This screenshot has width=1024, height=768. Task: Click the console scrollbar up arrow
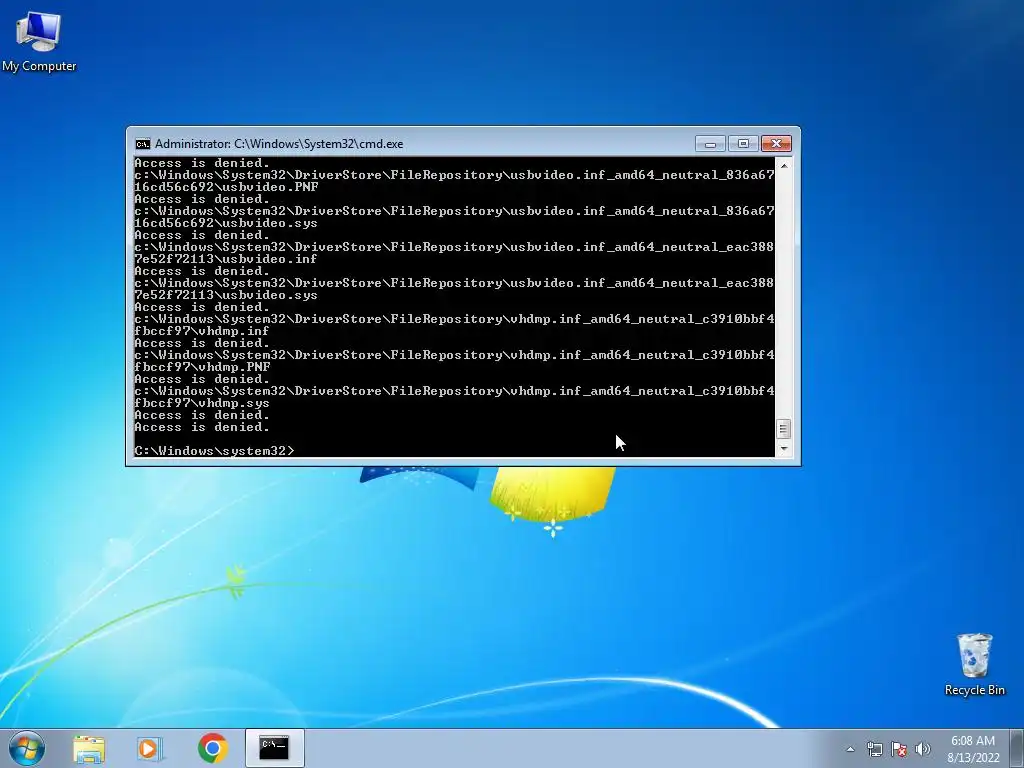click(784, 166)
